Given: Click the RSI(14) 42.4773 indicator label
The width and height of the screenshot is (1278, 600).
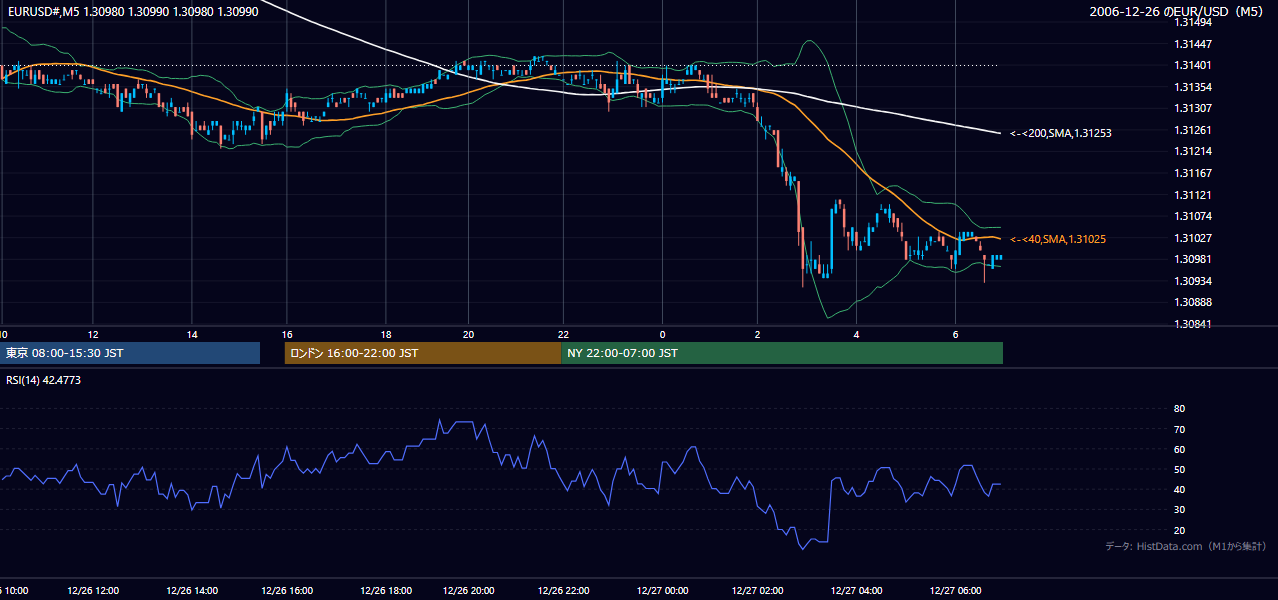Looking at the screenshot, I should [x=43, y=380].
